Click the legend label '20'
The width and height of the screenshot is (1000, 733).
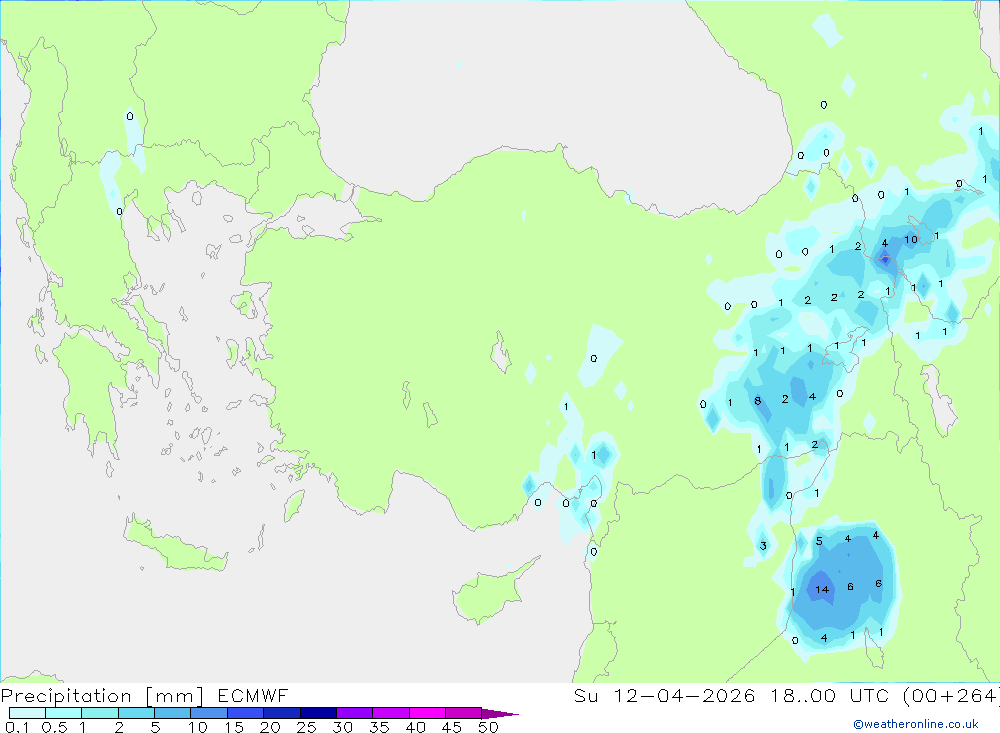[270, 727]
